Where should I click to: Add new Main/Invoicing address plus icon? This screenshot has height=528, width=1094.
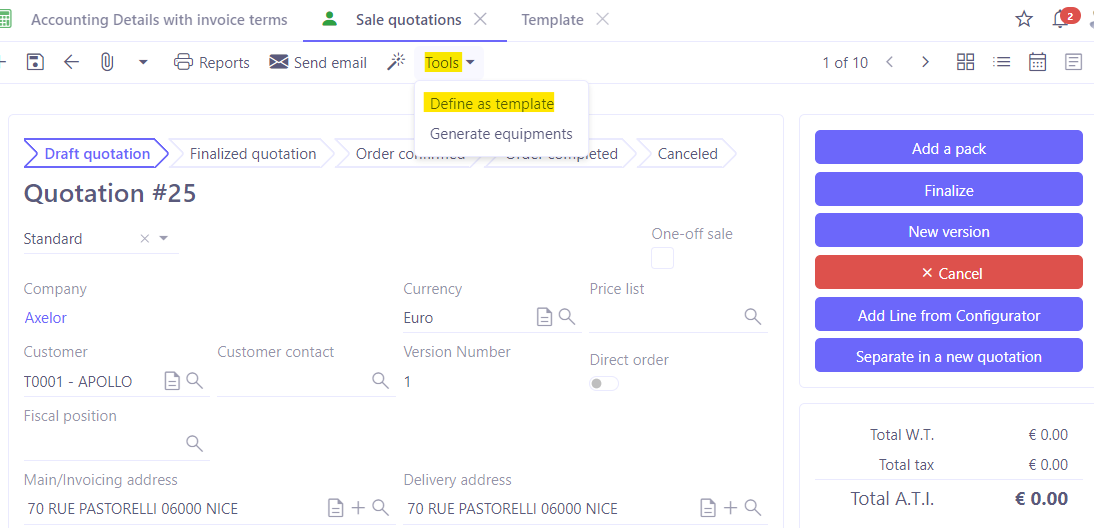pos(358,508)
